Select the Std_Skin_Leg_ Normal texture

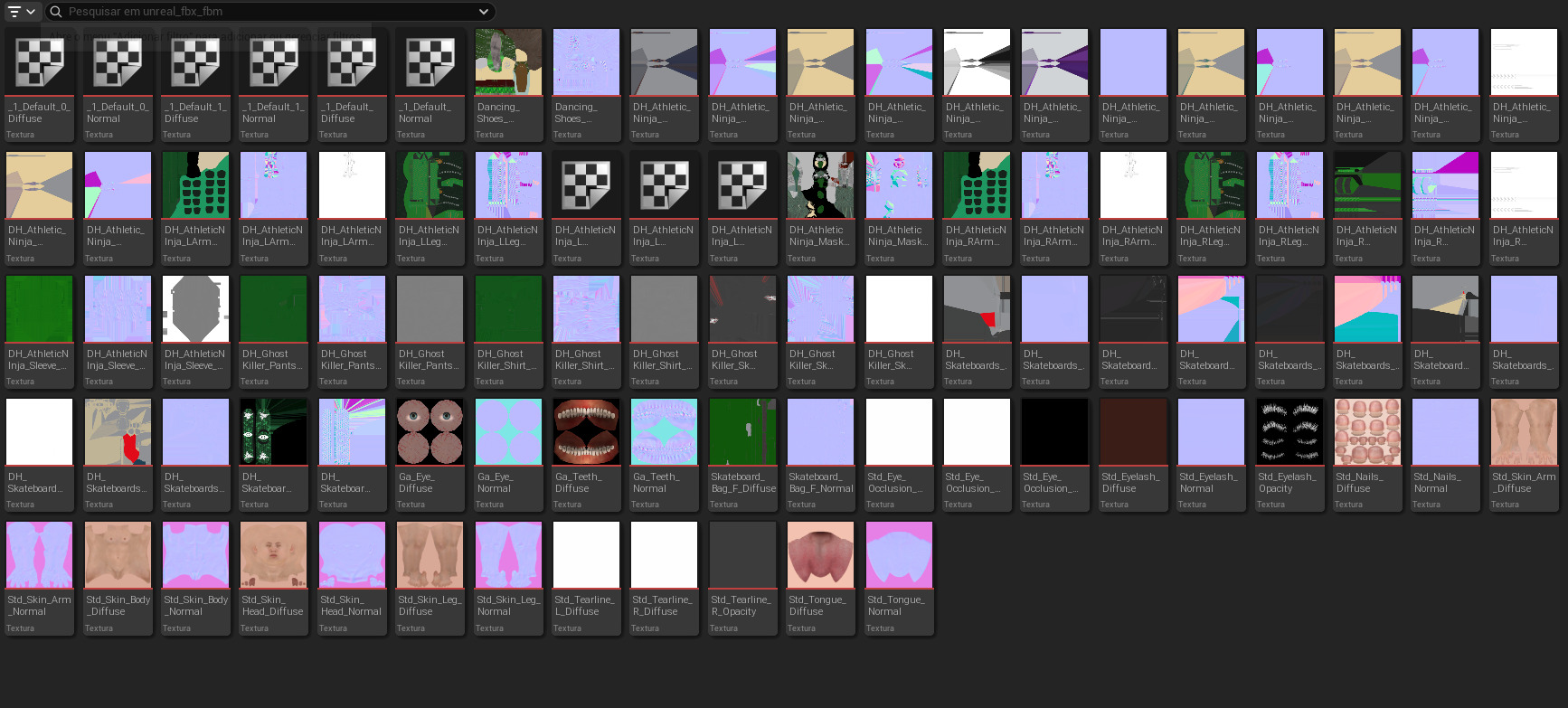(x=509, y=578)
